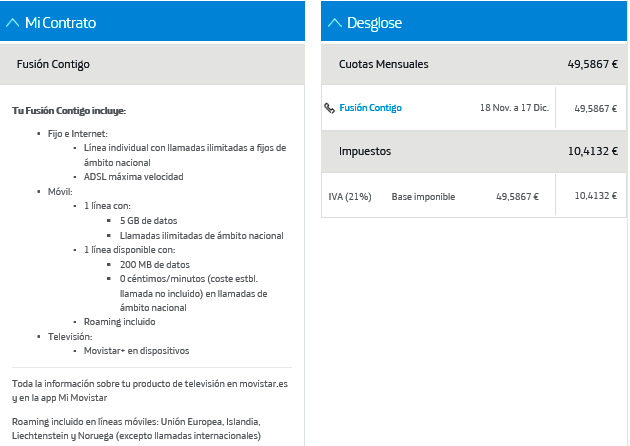Click the Base imponible amount 49,5867 €
The image size is (630, 446).
pos(517,197)
